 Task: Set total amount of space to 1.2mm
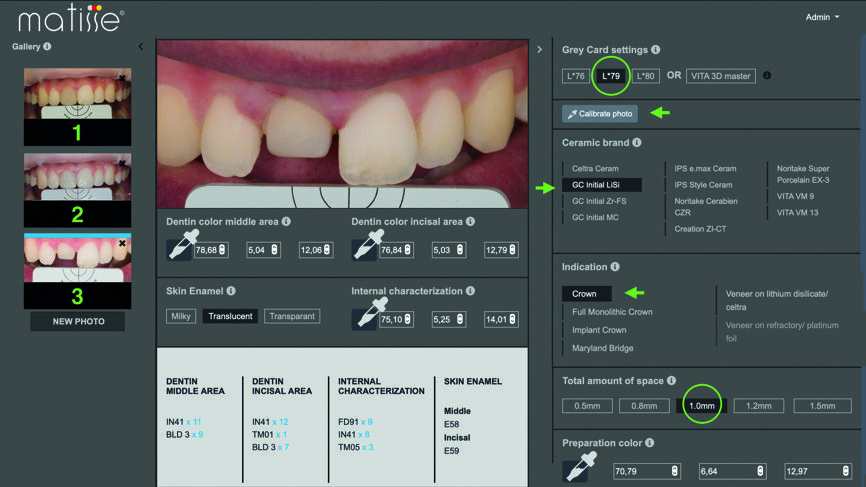(x=759, y=406)
